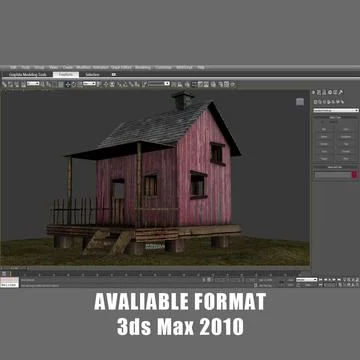Switch to the Lights category icon
Image resolution: width=360 pixels, height=360 pixels.
coord(325,102)
